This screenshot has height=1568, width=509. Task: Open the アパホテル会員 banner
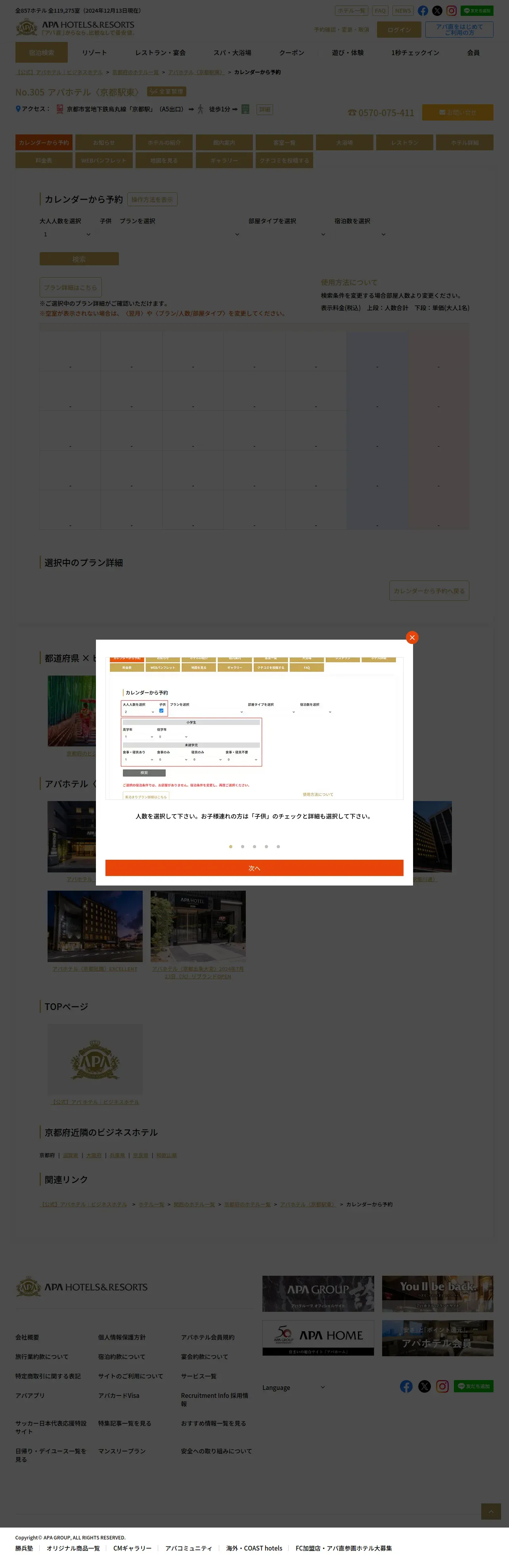pyautogui.click(x=437, y=1338)
